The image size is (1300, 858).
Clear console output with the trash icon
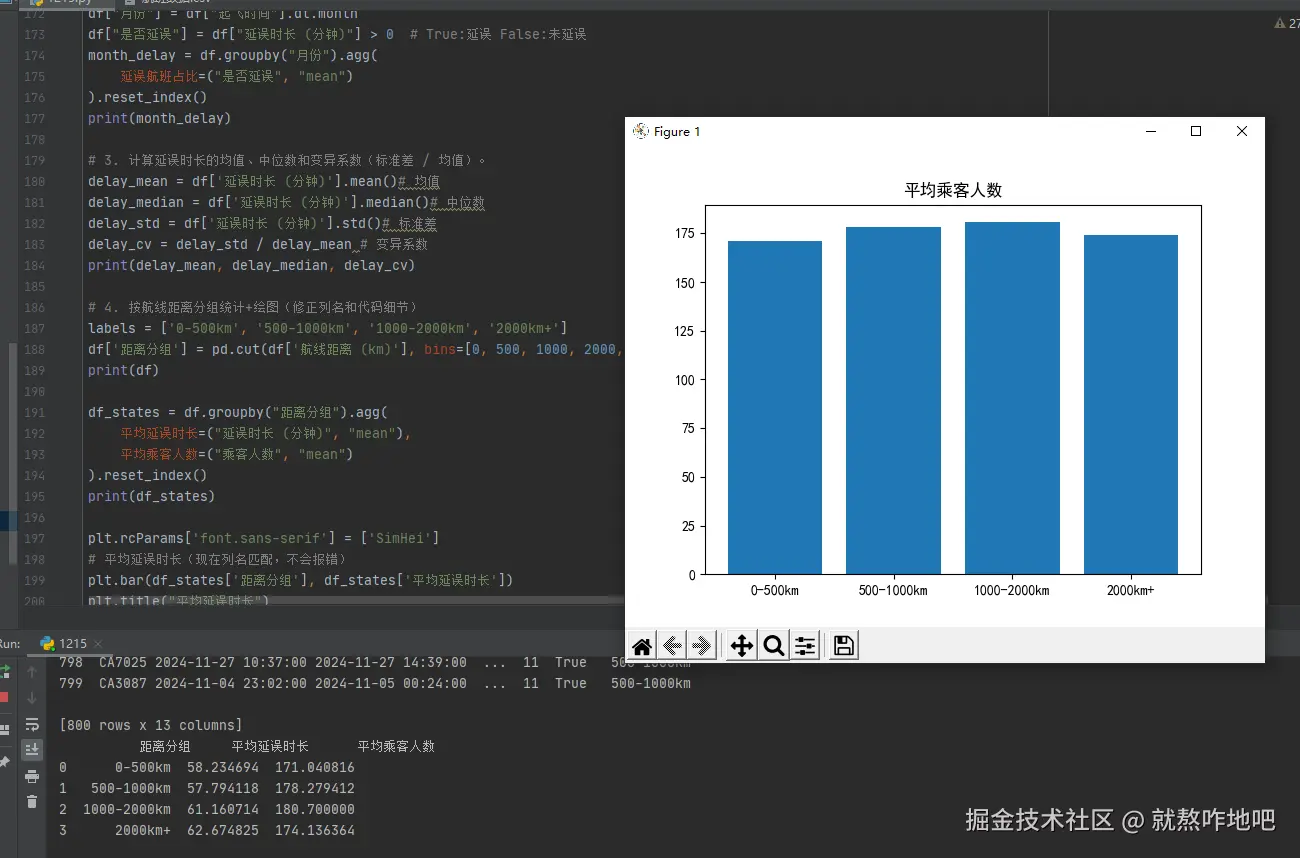pyautogui.click(x=32, y=802)
